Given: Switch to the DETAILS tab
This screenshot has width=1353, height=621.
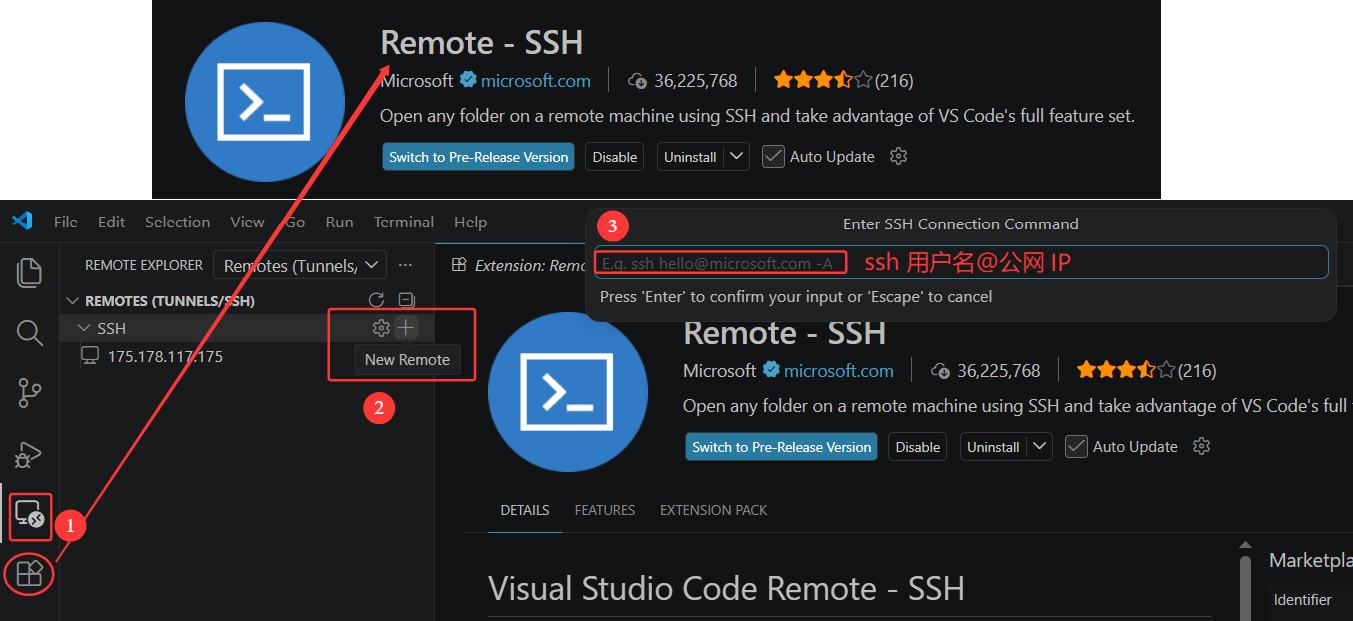Looking at the screenshot, I should [525, 510].
